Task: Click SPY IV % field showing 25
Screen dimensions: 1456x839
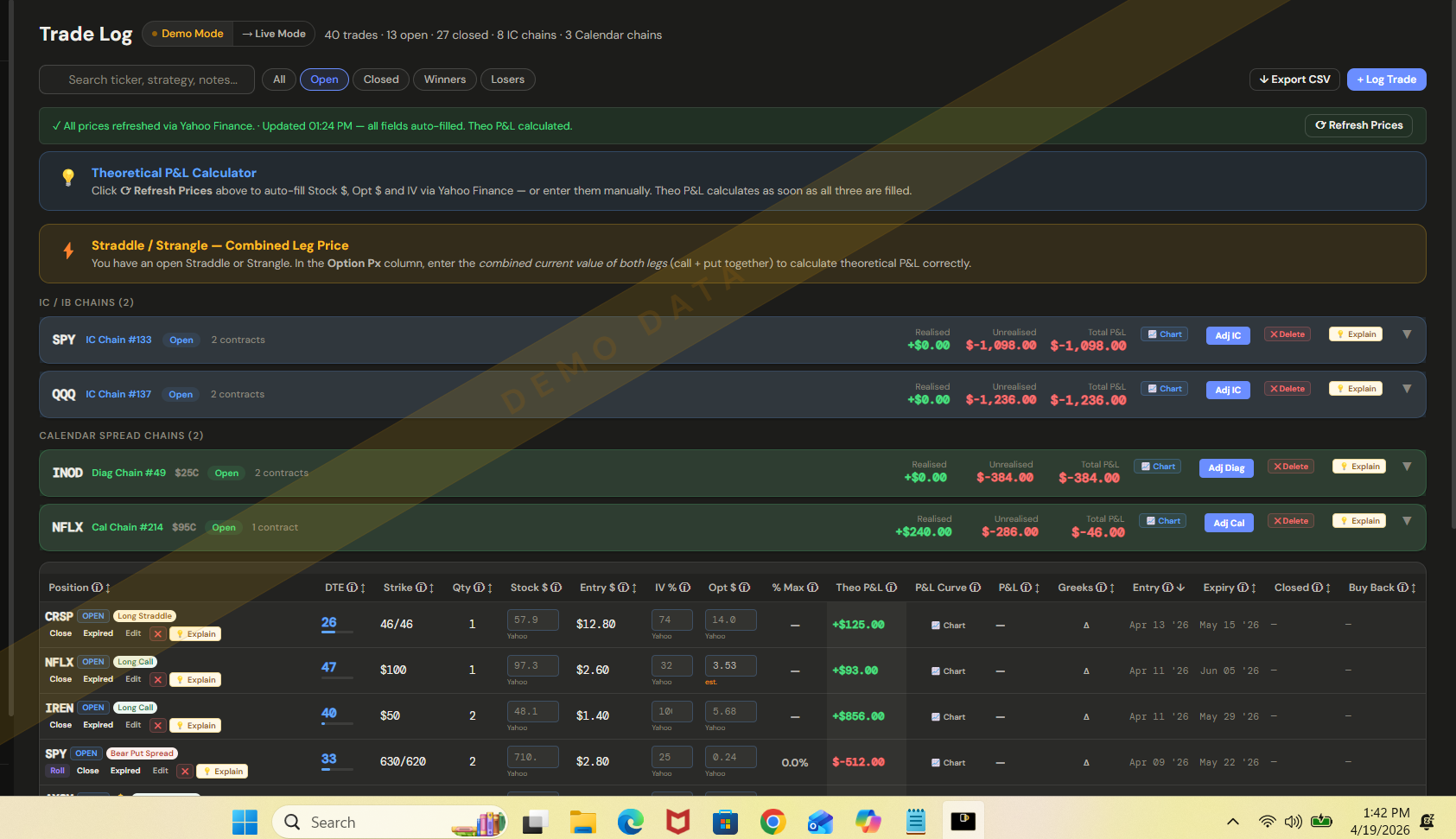Action: click(x=671, y=757)
